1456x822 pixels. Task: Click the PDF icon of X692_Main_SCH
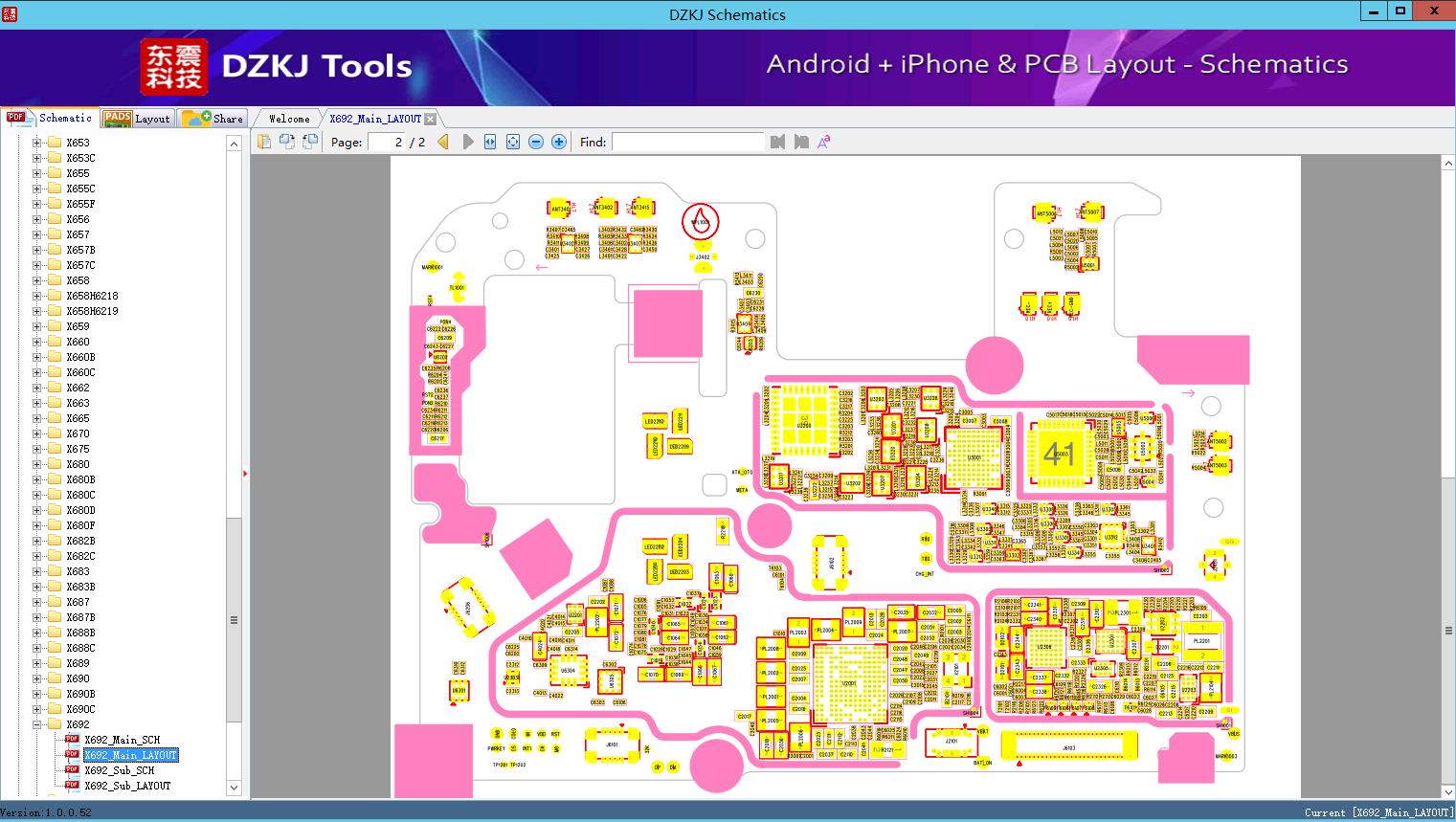pyautogui.click(x=72, y=740)
